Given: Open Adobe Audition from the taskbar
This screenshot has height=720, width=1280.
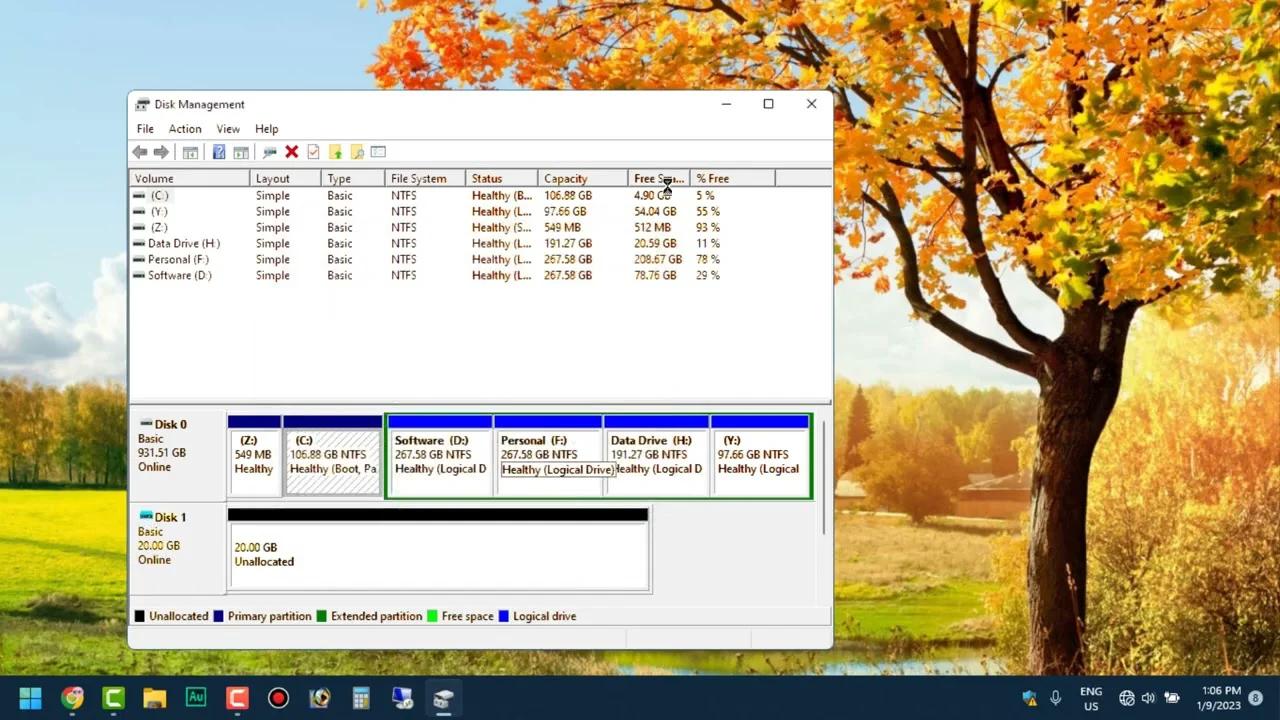Looking at the screenshot, I should click(x=195, y=697).
